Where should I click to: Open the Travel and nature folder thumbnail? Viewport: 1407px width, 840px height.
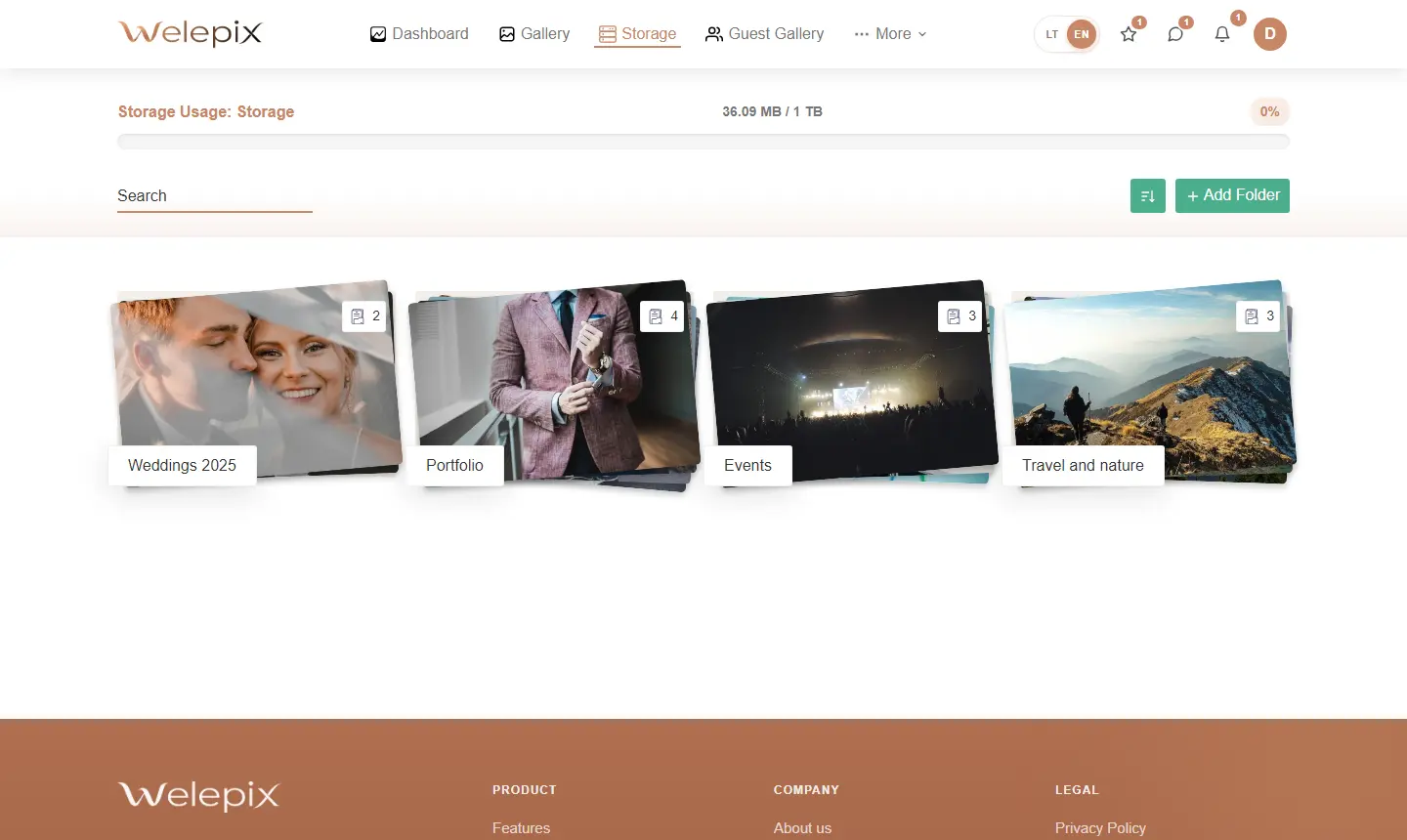1150,381
